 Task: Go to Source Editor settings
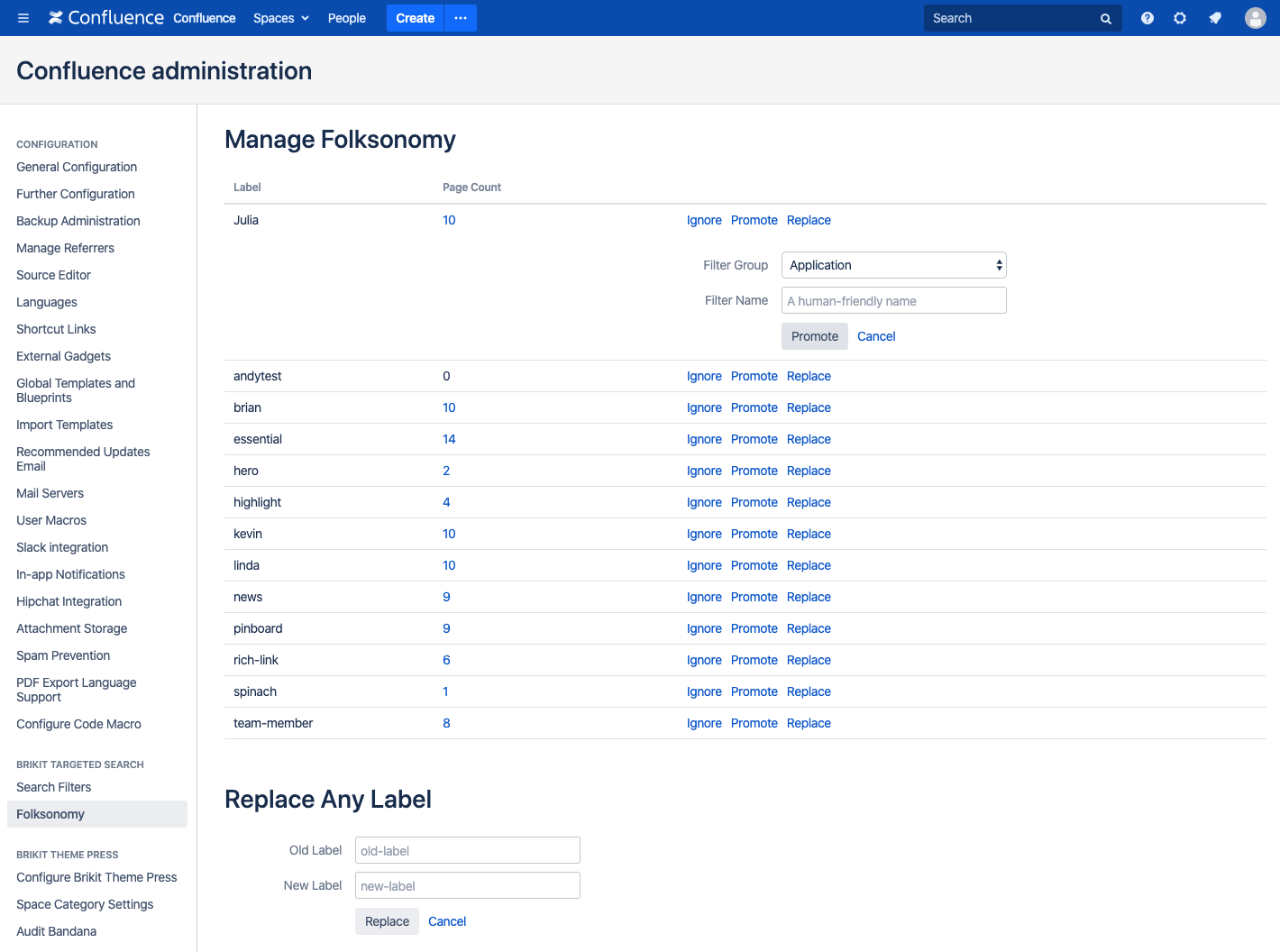coord(53,275)
